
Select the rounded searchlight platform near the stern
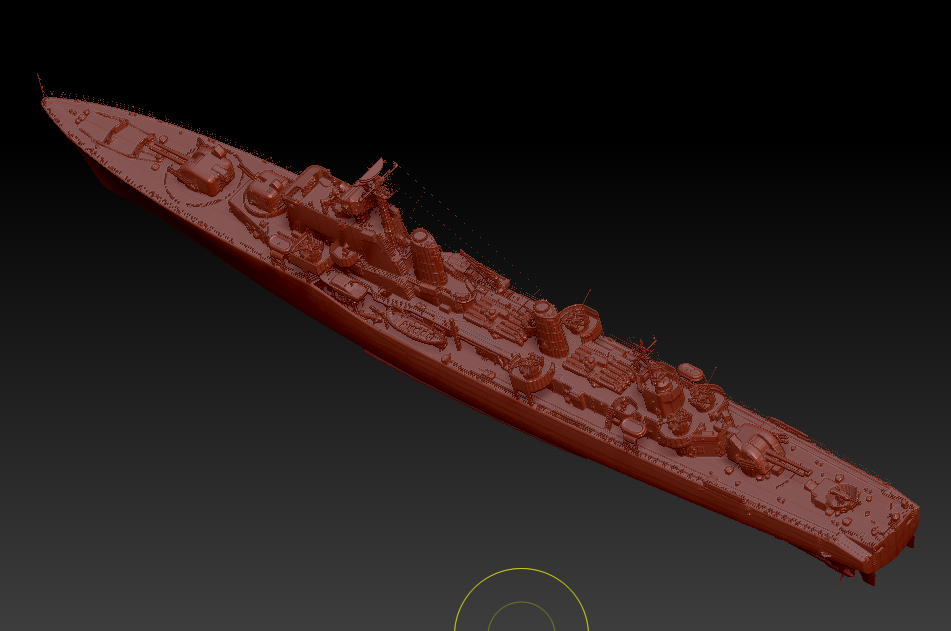coord(840,493)
